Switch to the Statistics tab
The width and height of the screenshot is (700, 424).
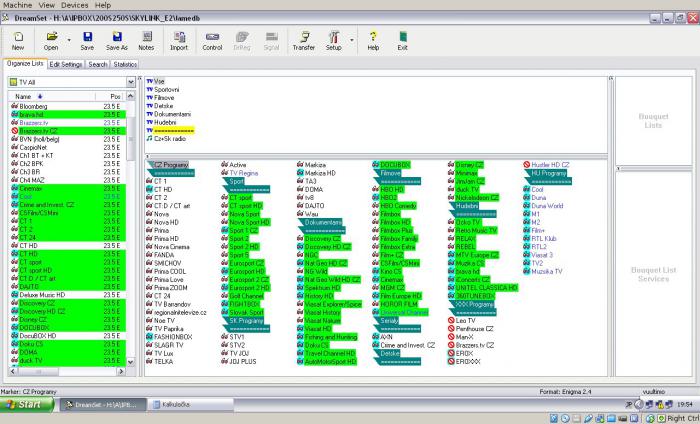click(125, 64)
